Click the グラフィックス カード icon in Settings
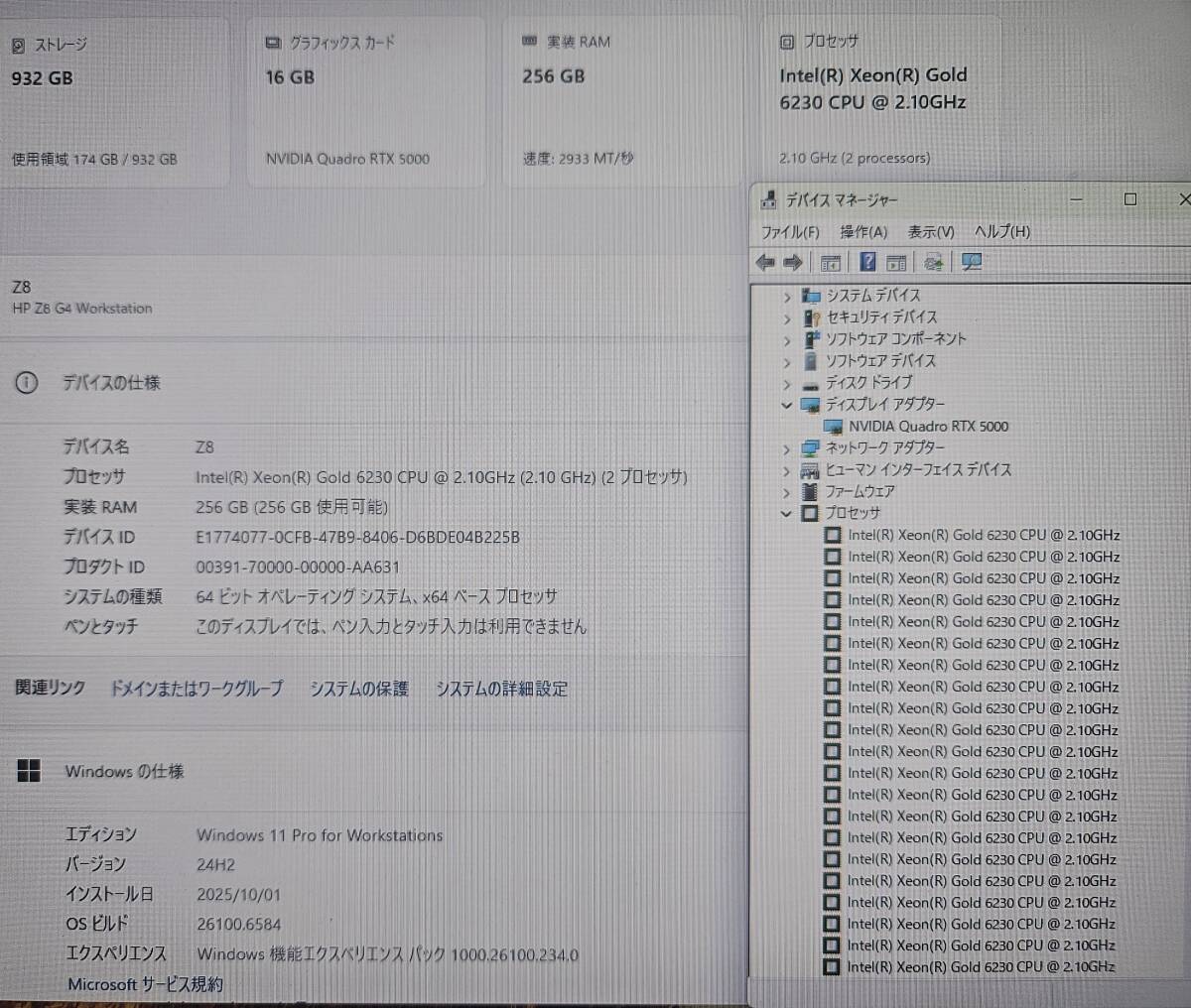The height and width of the screenshot is (1008, 1191). (x=273, y=43)
